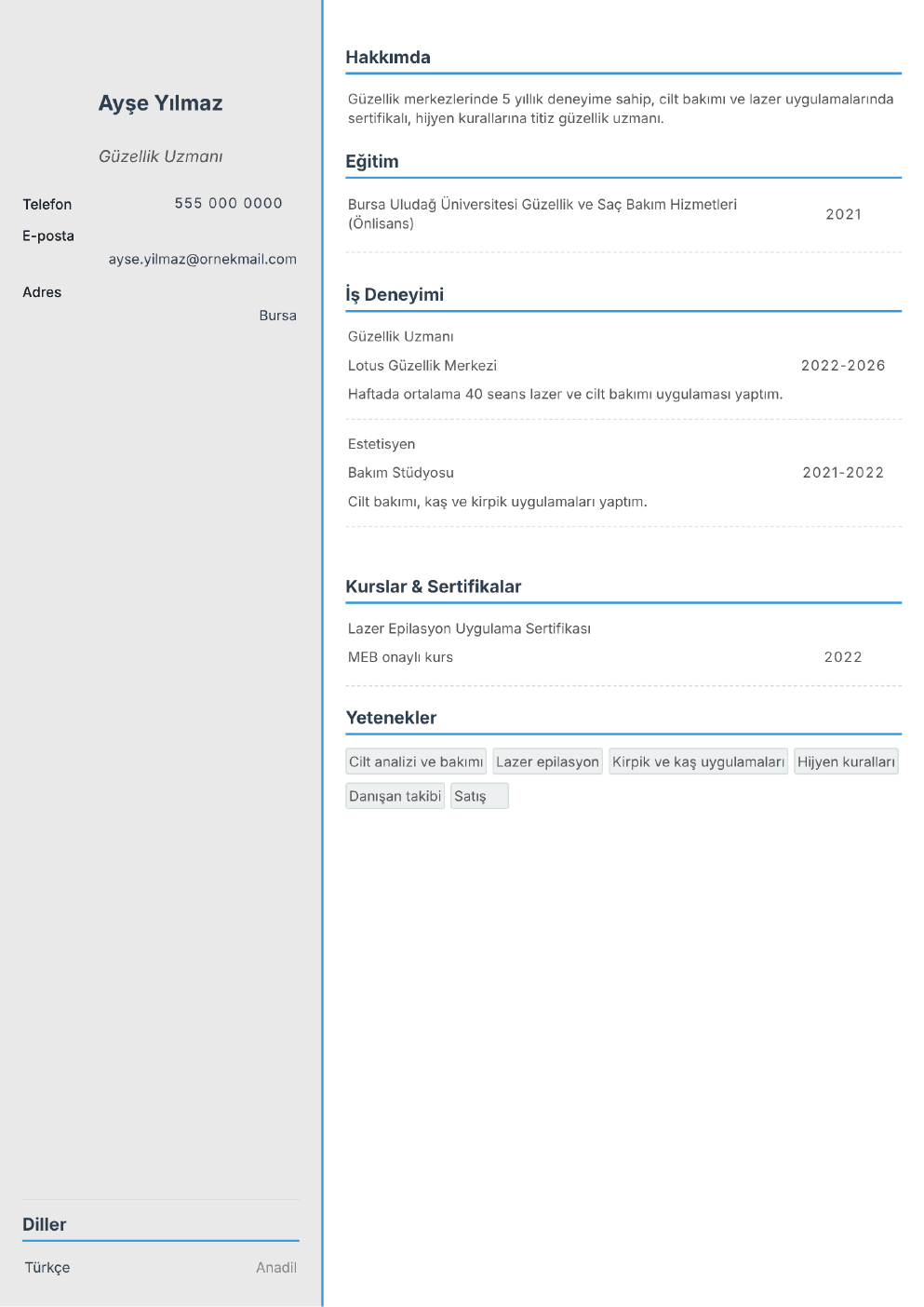Select the E-posta label
The width and height of the screenshot is (924, 1307).
point(48,236)
